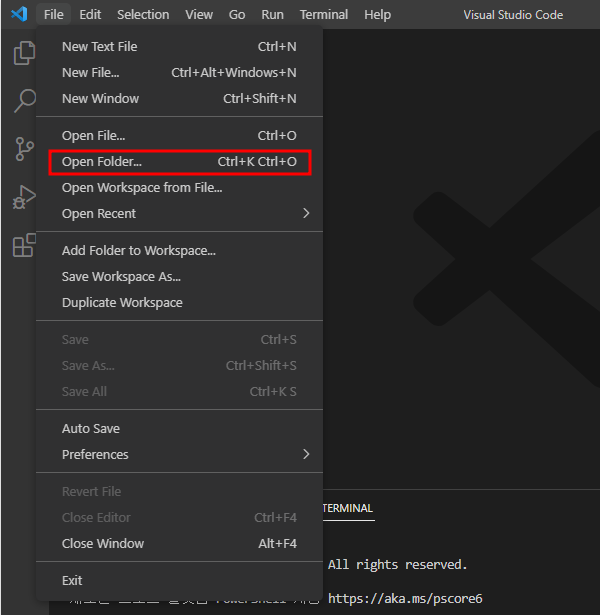Open the Run and Debug view icon
This screenshot has height=615, width=600.
coord(24,197)
